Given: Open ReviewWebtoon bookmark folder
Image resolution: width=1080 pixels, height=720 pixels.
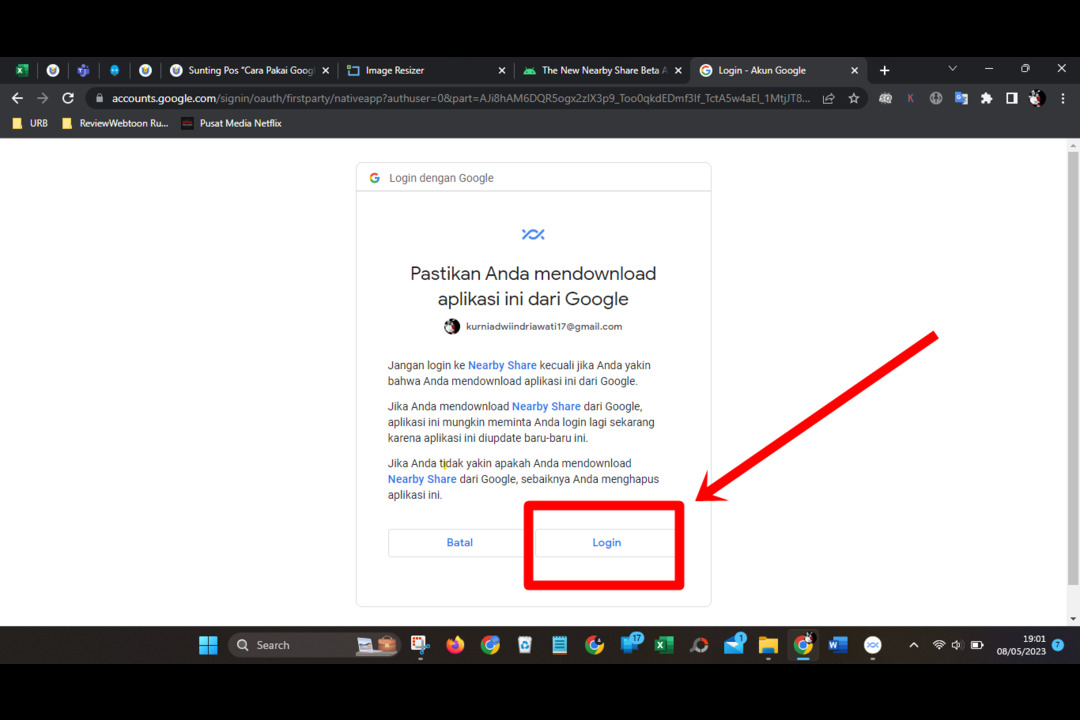Looking at the screenshot, I should [x=115, y=123].
